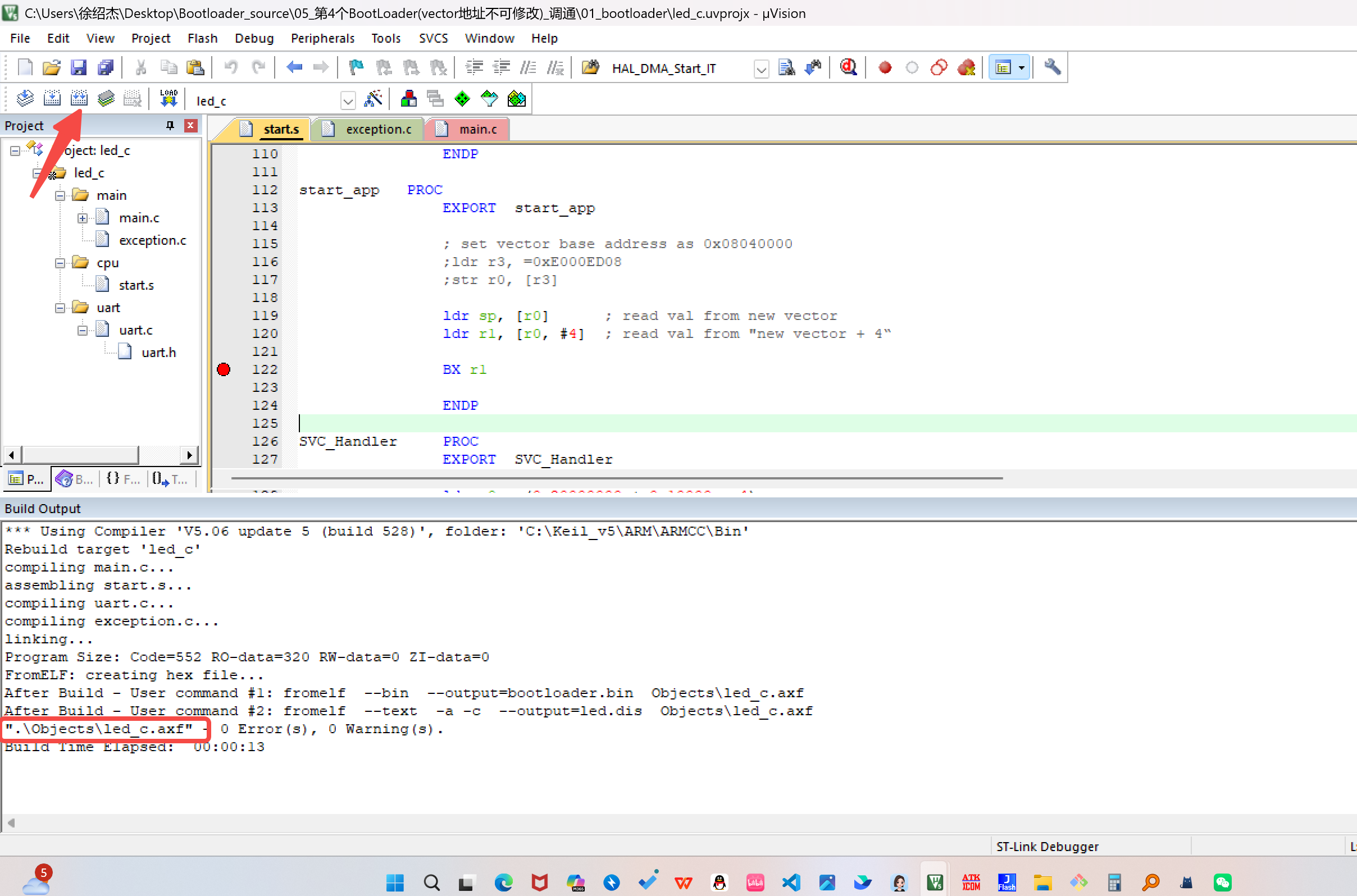Switch to Templates tab in project panel

[x=170, y=479]
